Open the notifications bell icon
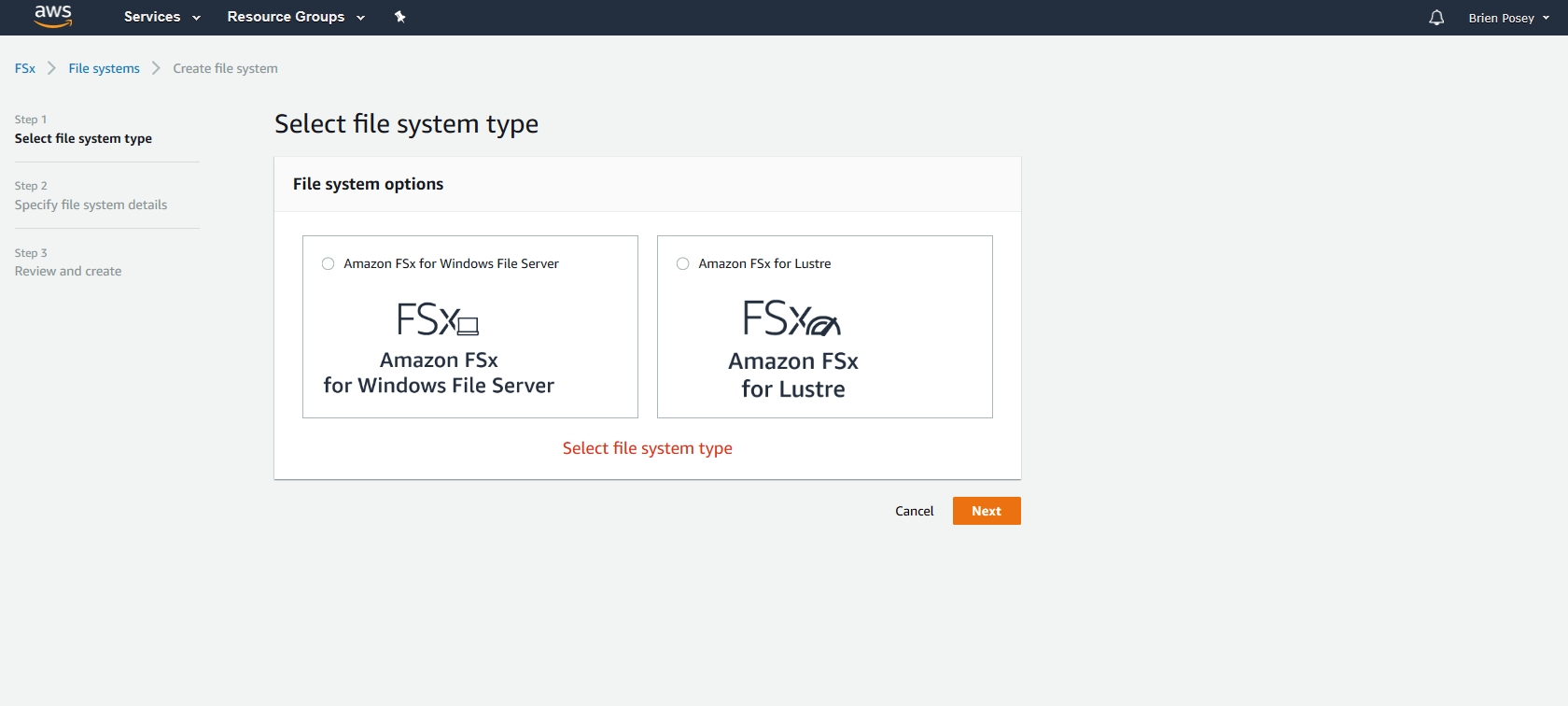 [x=1436, y=18]
